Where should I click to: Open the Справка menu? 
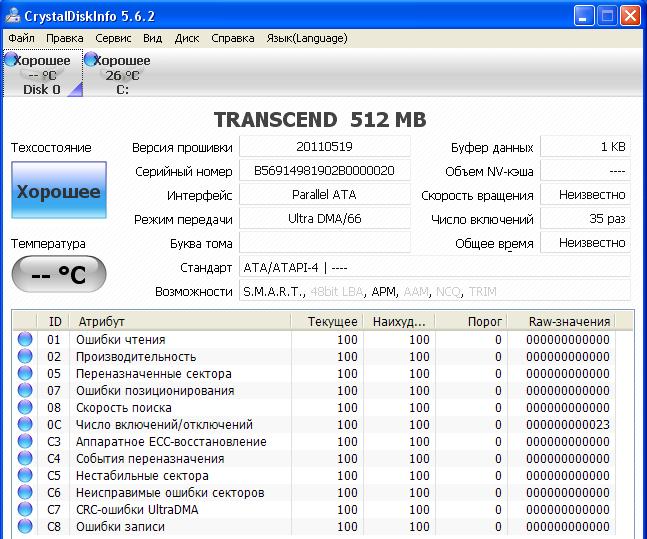233,38
